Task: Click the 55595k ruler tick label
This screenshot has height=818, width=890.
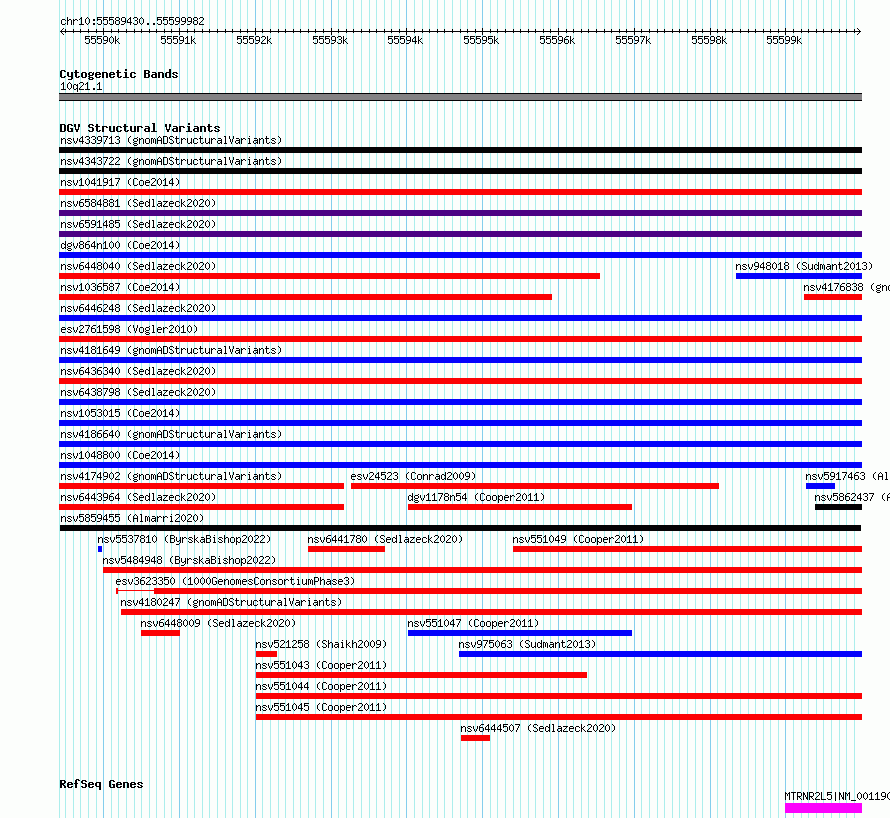Action: point(481,40)
